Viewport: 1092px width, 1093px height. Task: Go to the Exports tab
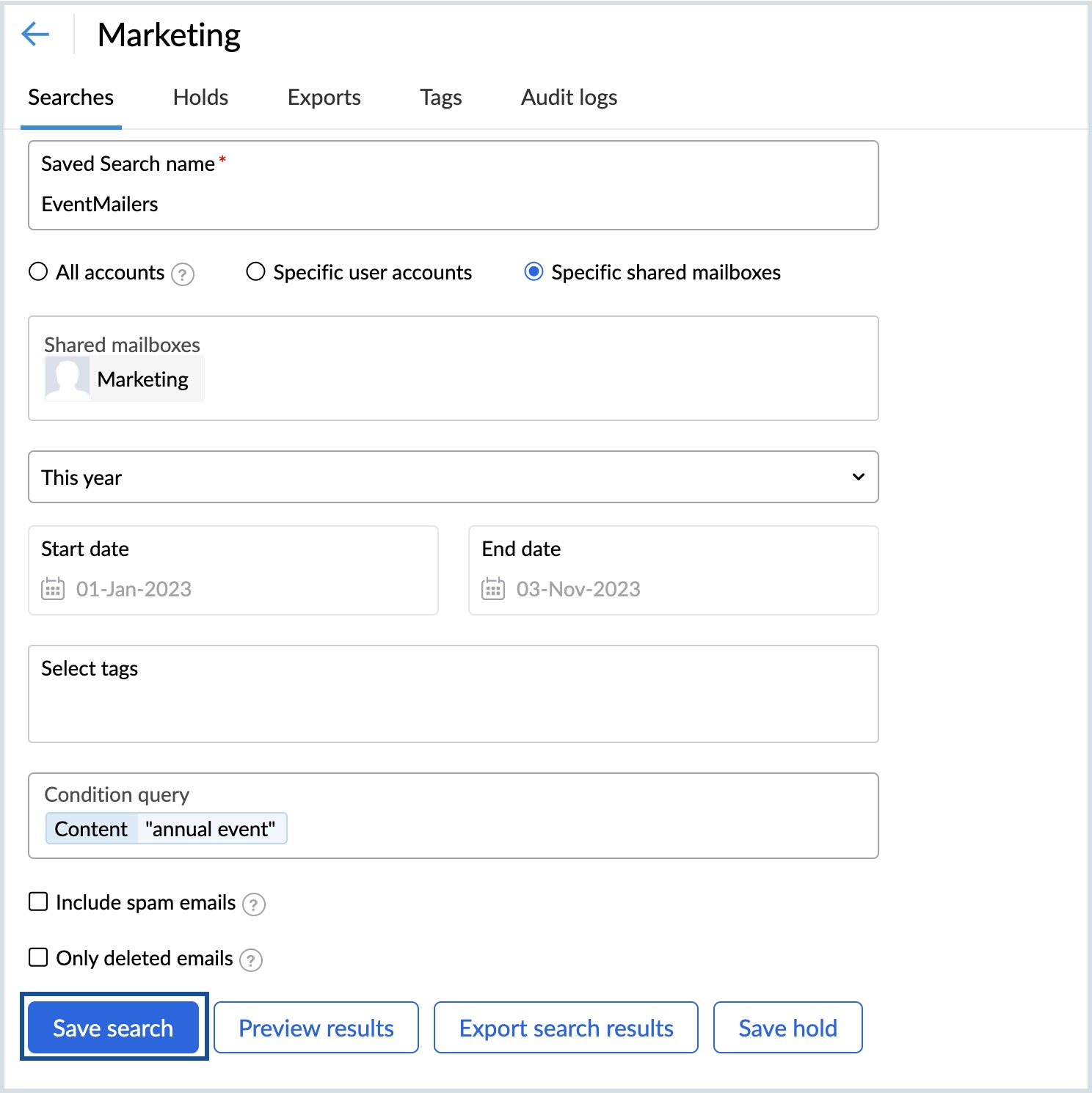(324, 98)
